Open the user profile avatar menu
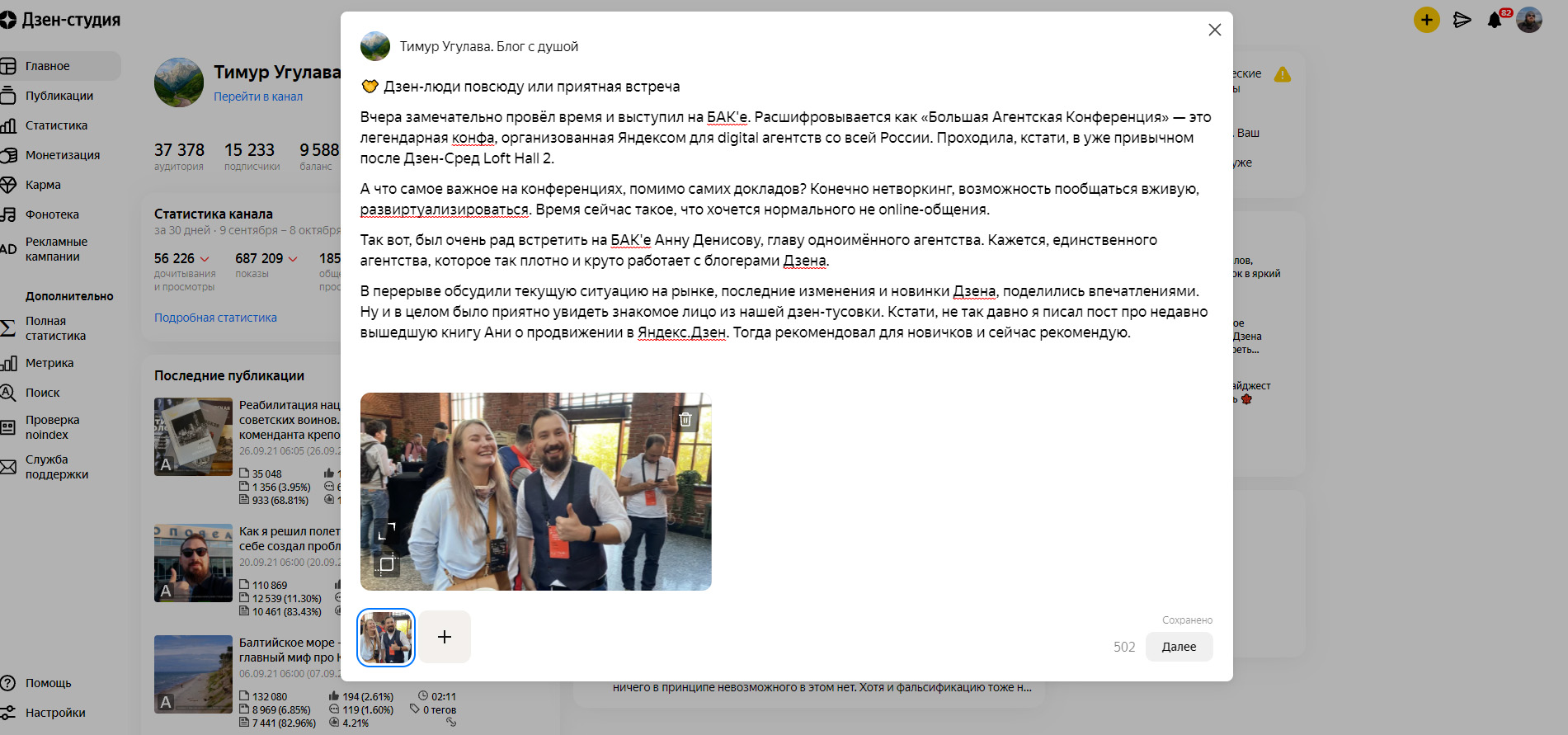This screenshot has width=1568, height=735. (x=1529, y=20)
